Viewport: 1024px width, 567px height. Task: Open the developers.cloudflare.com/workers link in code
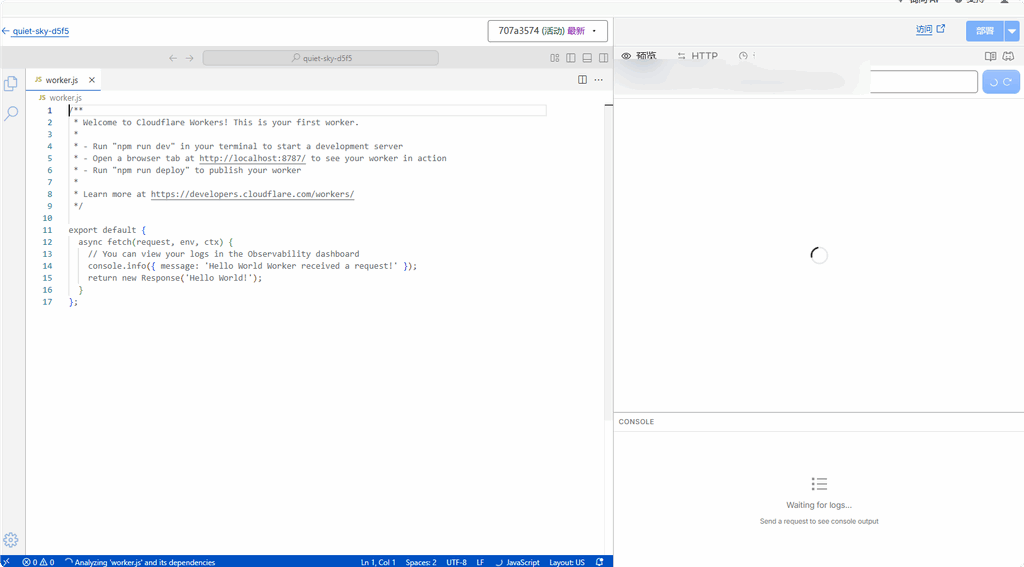[x=252, y=194]
